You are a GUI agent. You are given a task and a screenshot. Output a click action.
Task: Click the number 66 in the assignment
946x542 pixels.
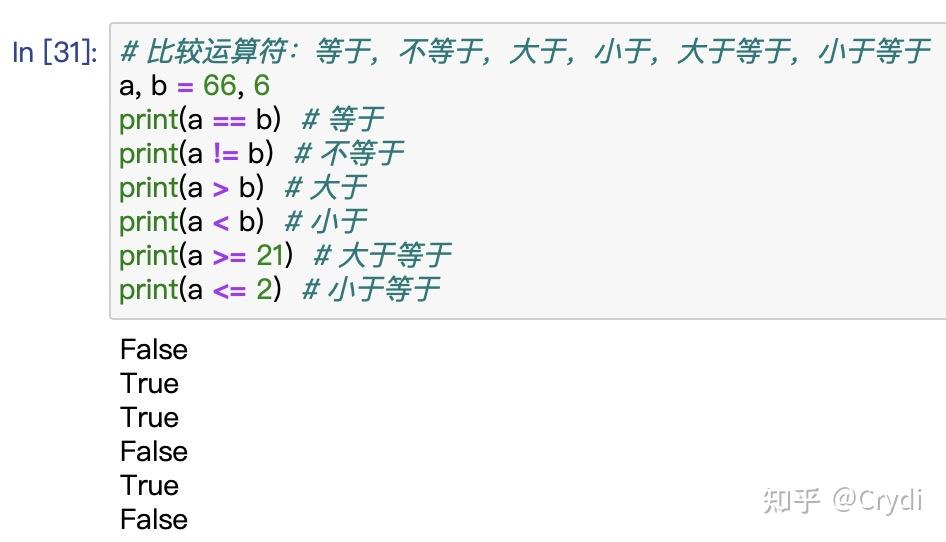click(220, 85)
